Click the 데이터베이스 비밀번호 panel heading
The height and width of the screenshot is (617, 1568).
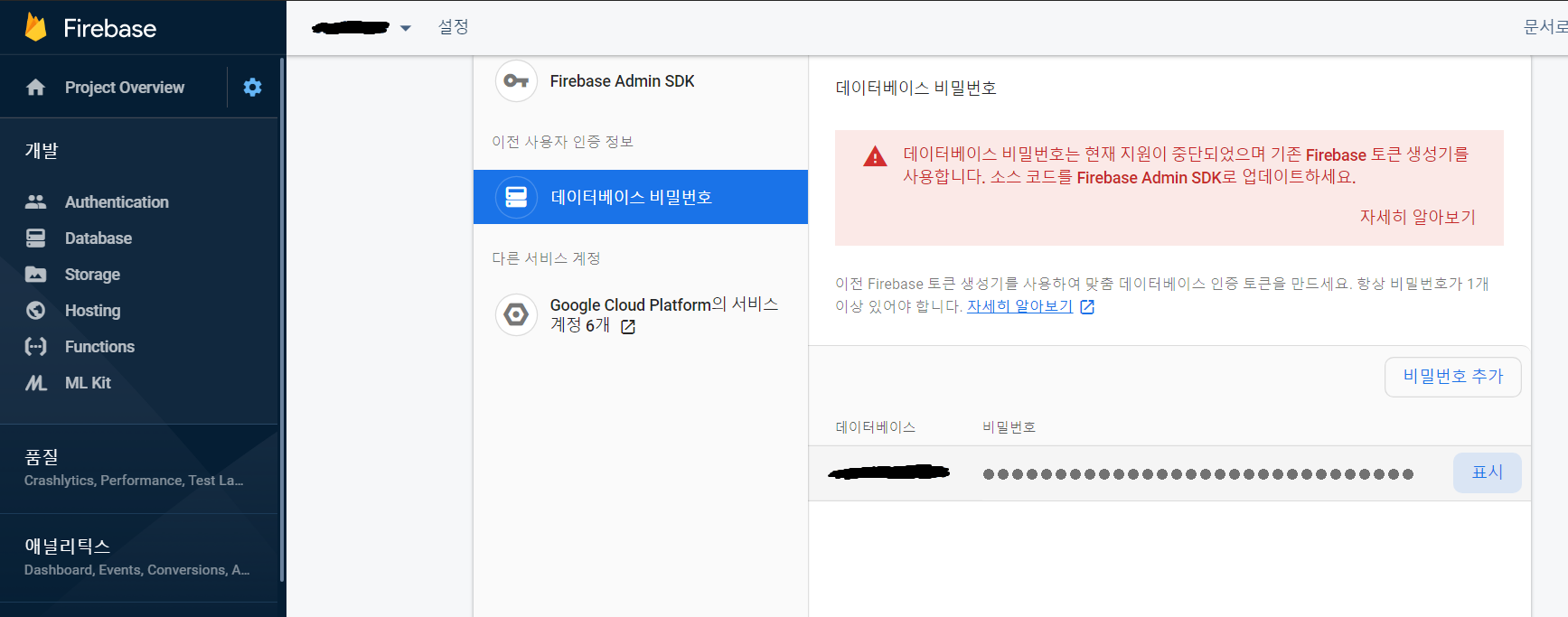[915, 88]
